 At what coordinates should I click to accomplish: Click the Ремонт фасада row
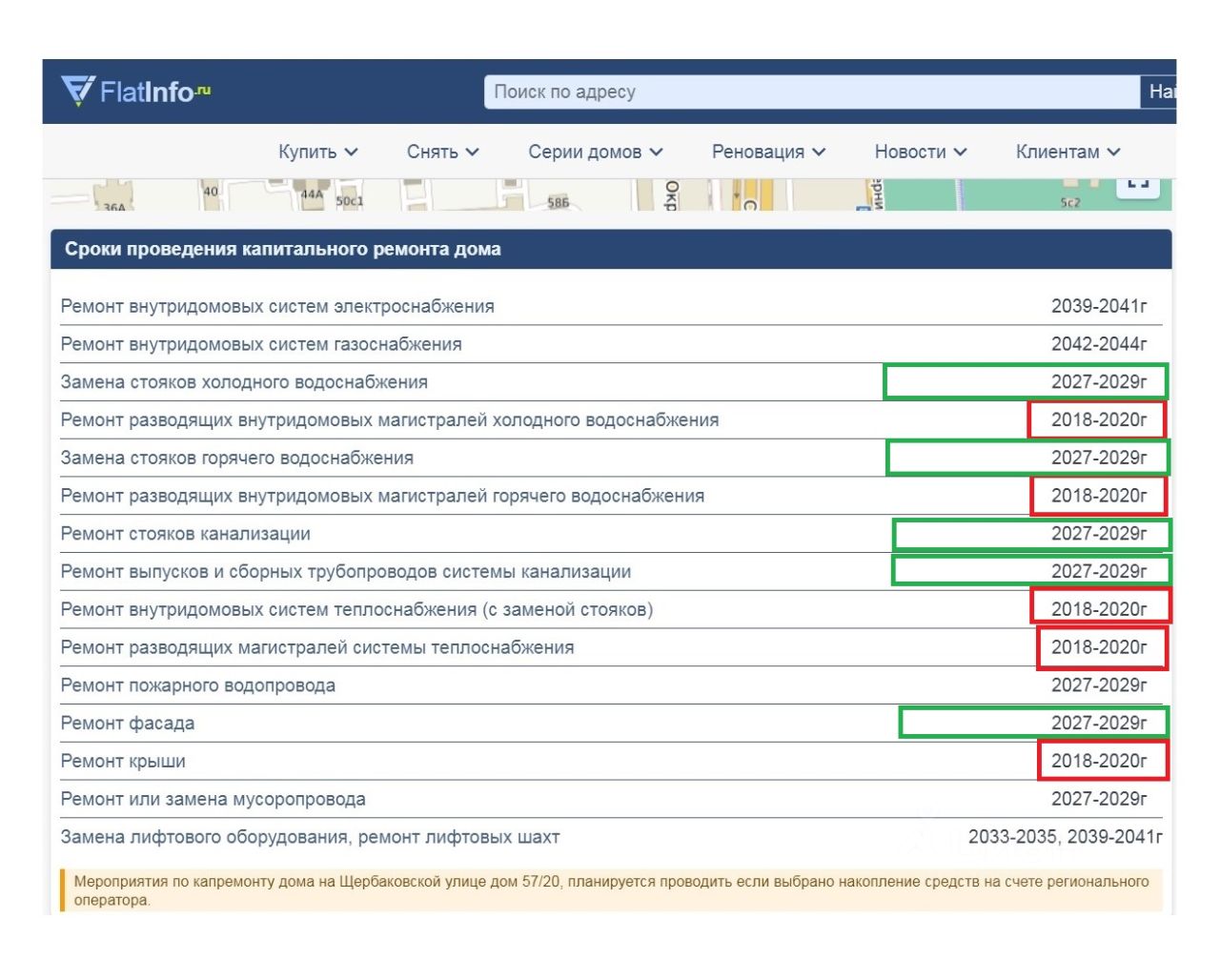[611, 724]
